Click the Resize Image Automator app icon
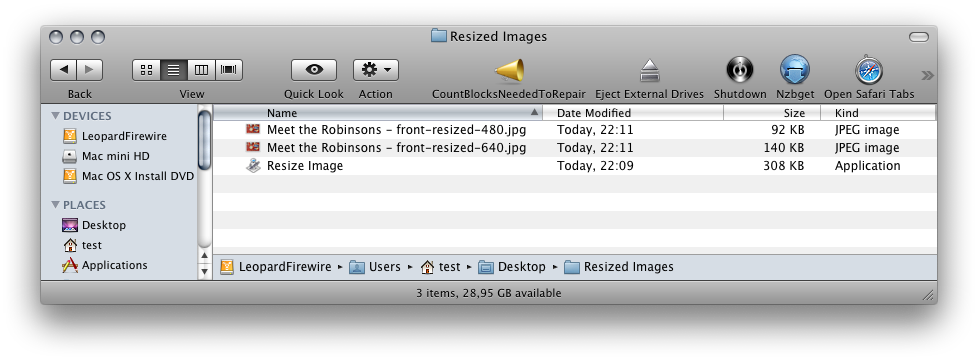978x360 pixels. point(253,165)
